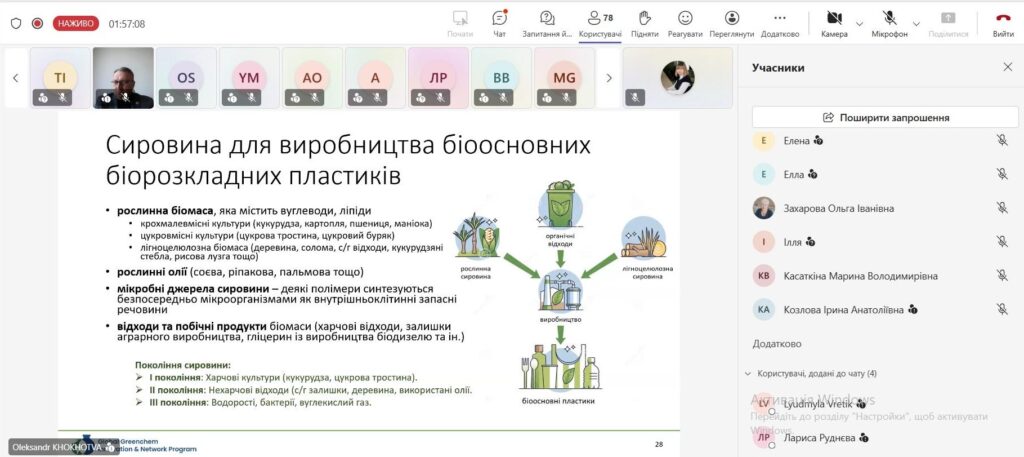Click the KB avatar of Касаткіна
The height and width of the screenshot is (457, 1024).
(x=763, y=276)
